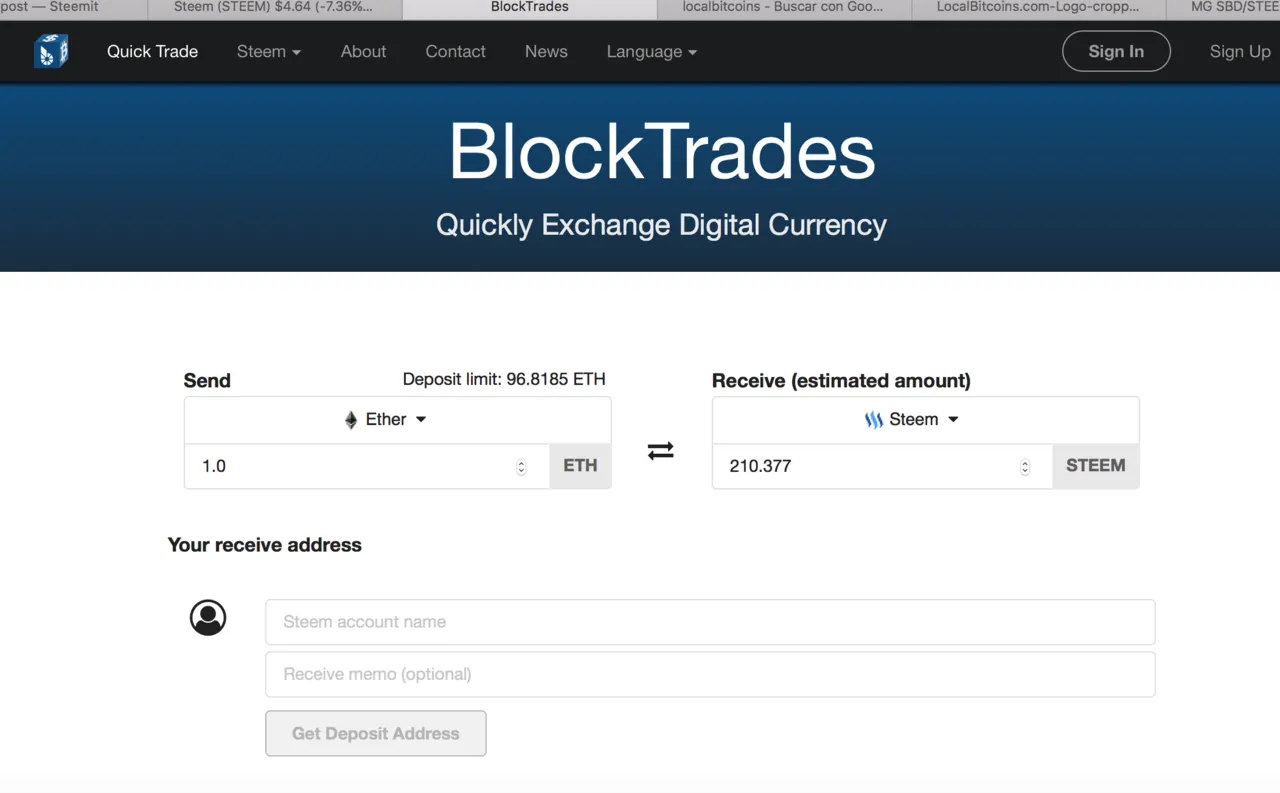This screenshot has height=793, width=1280.
Task: Go to the Contact page
Action: (455, 51)
